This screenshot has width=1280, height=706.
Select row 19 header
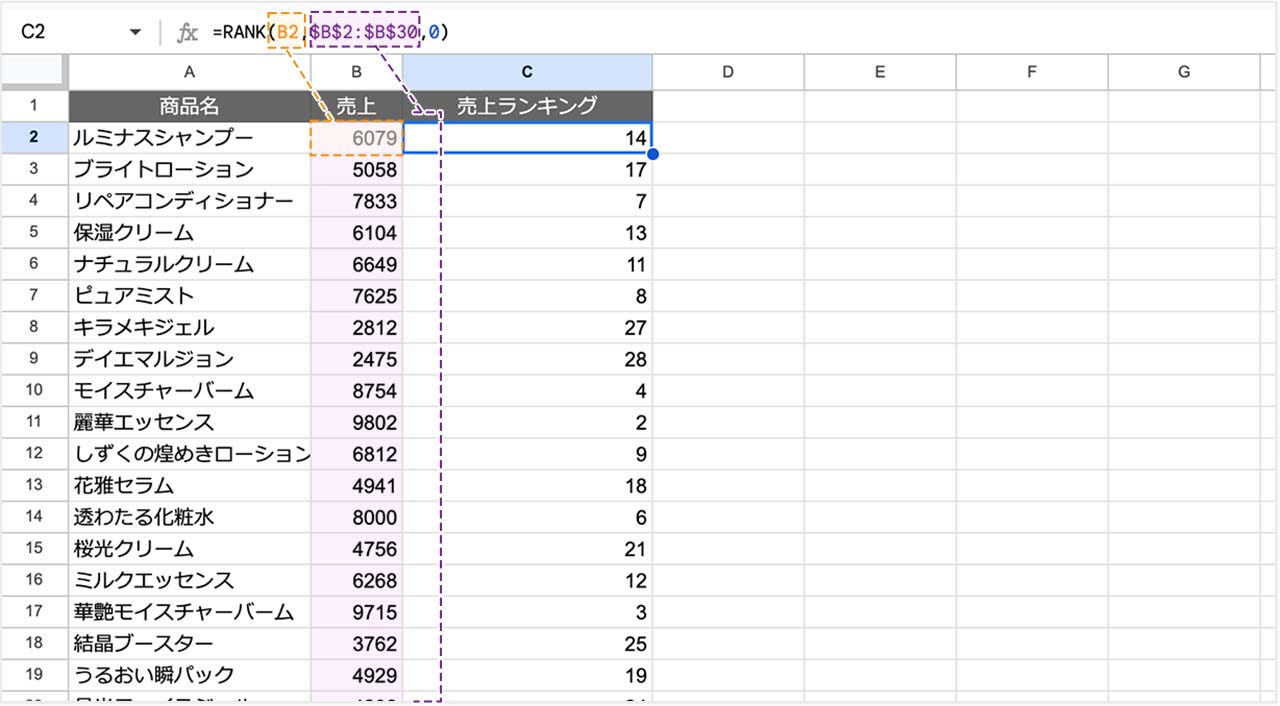pyautogui.click(x=33, y=674)
